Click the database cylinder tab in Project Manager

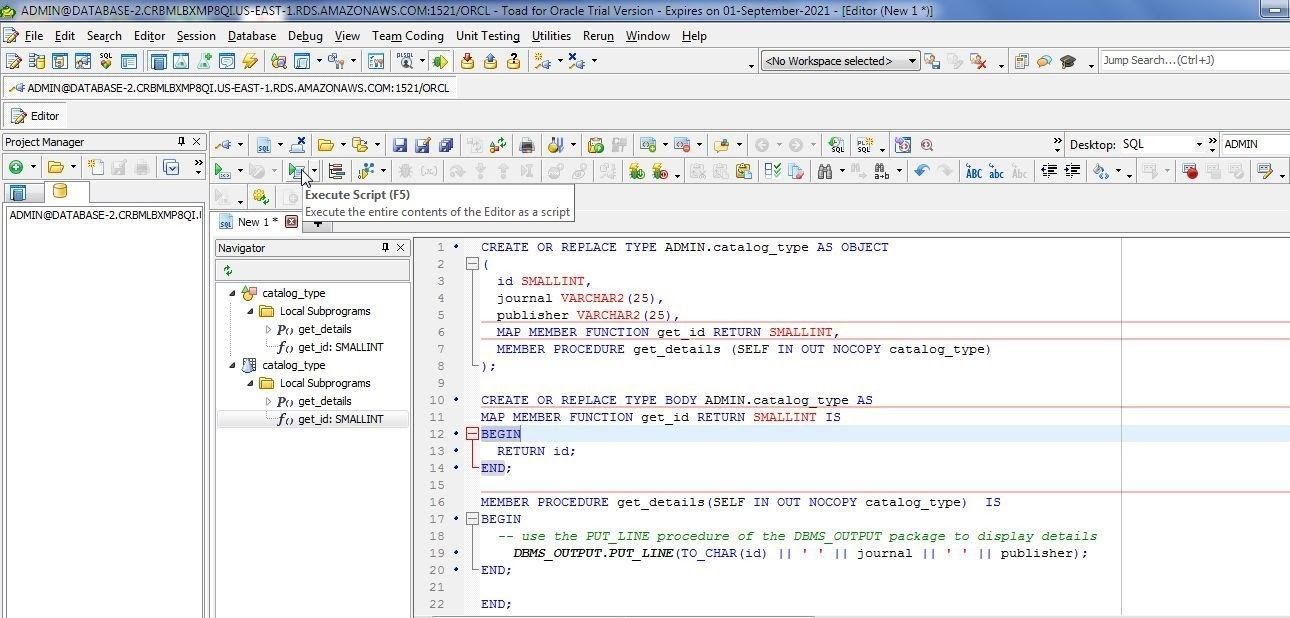59,191
